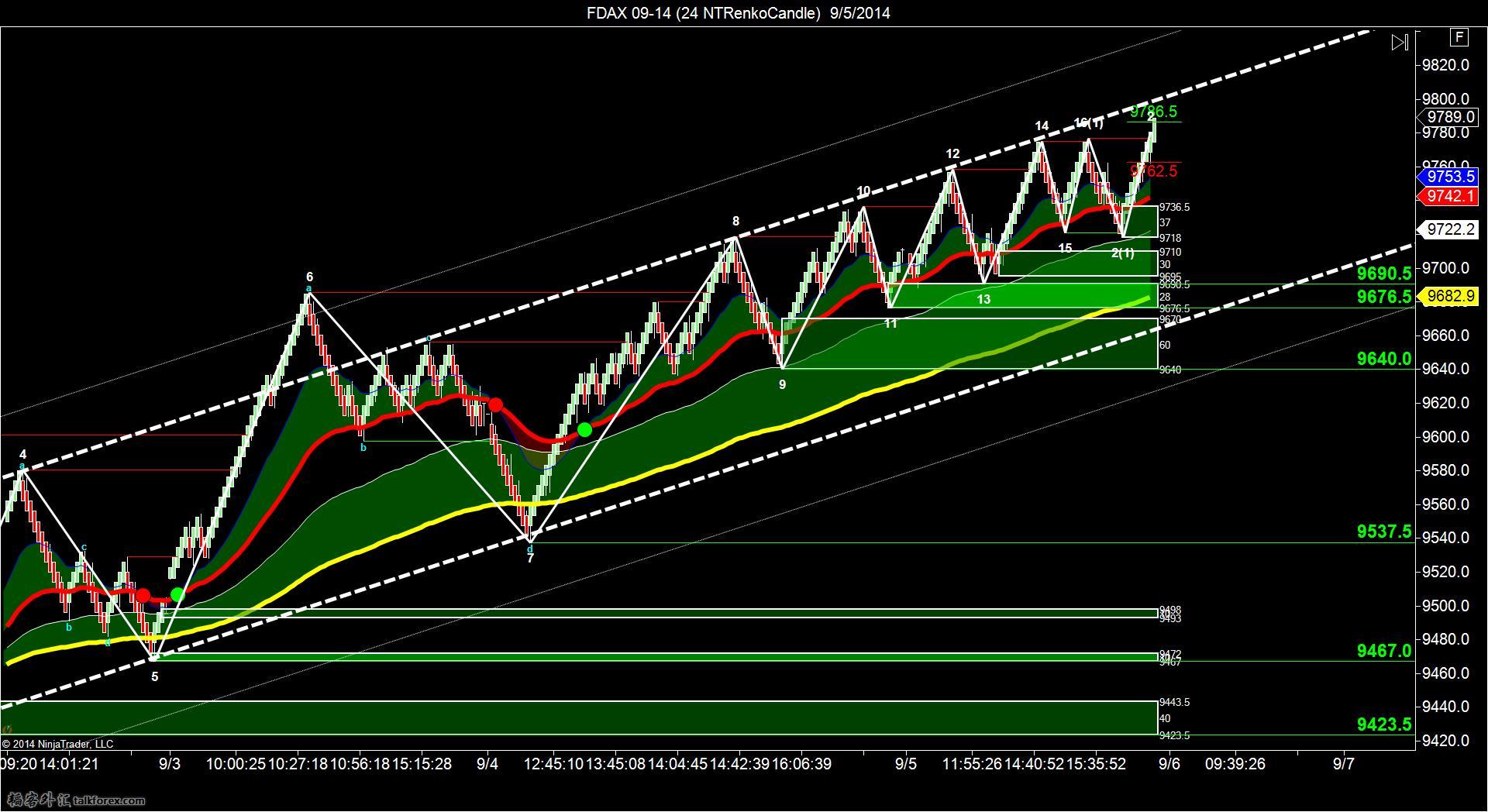Click wave label 10
The image size is (1488, 812).
point(863,191)
